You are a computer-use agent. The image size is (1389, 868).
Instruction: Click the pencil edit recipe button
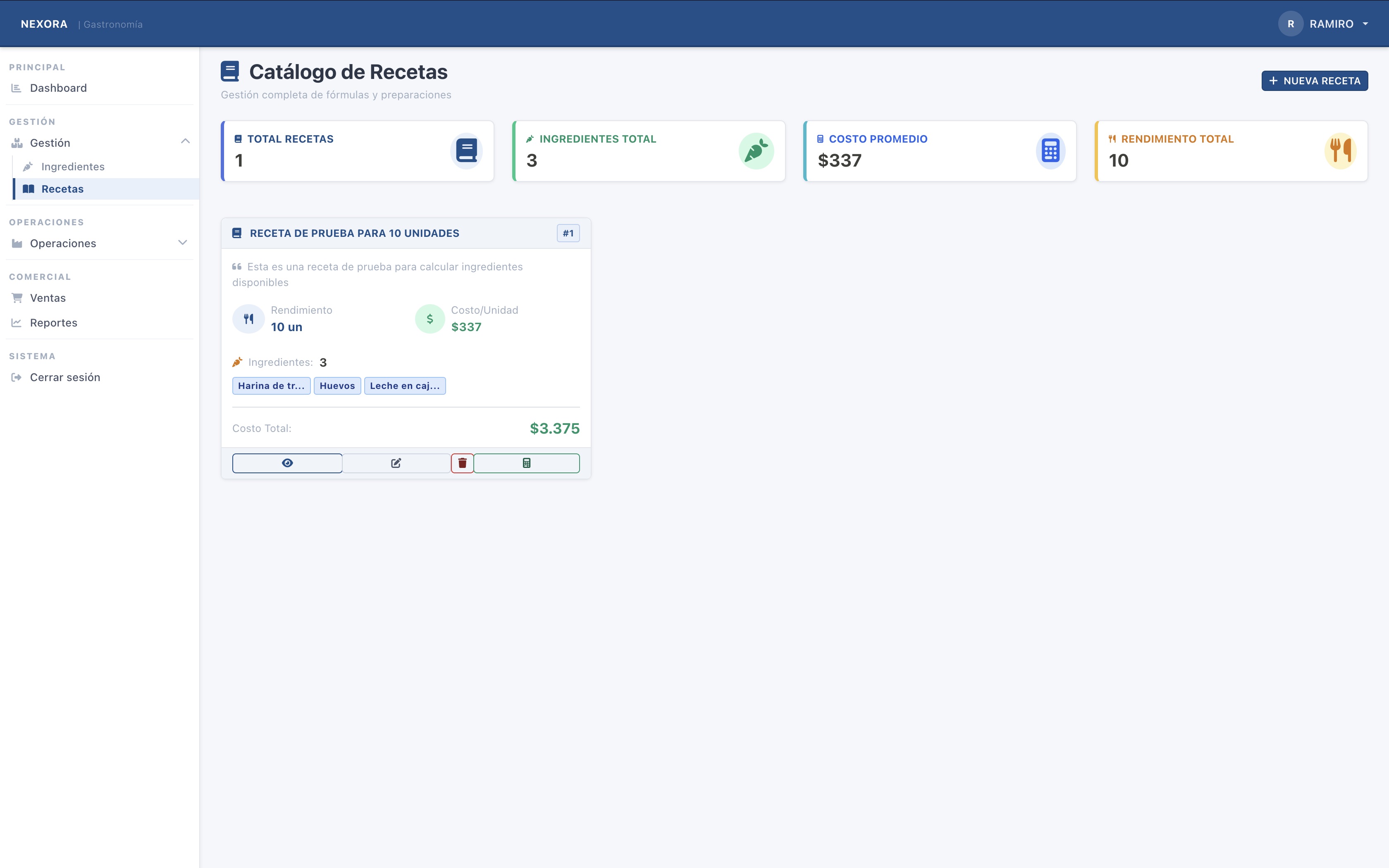(x=396, y=463)
